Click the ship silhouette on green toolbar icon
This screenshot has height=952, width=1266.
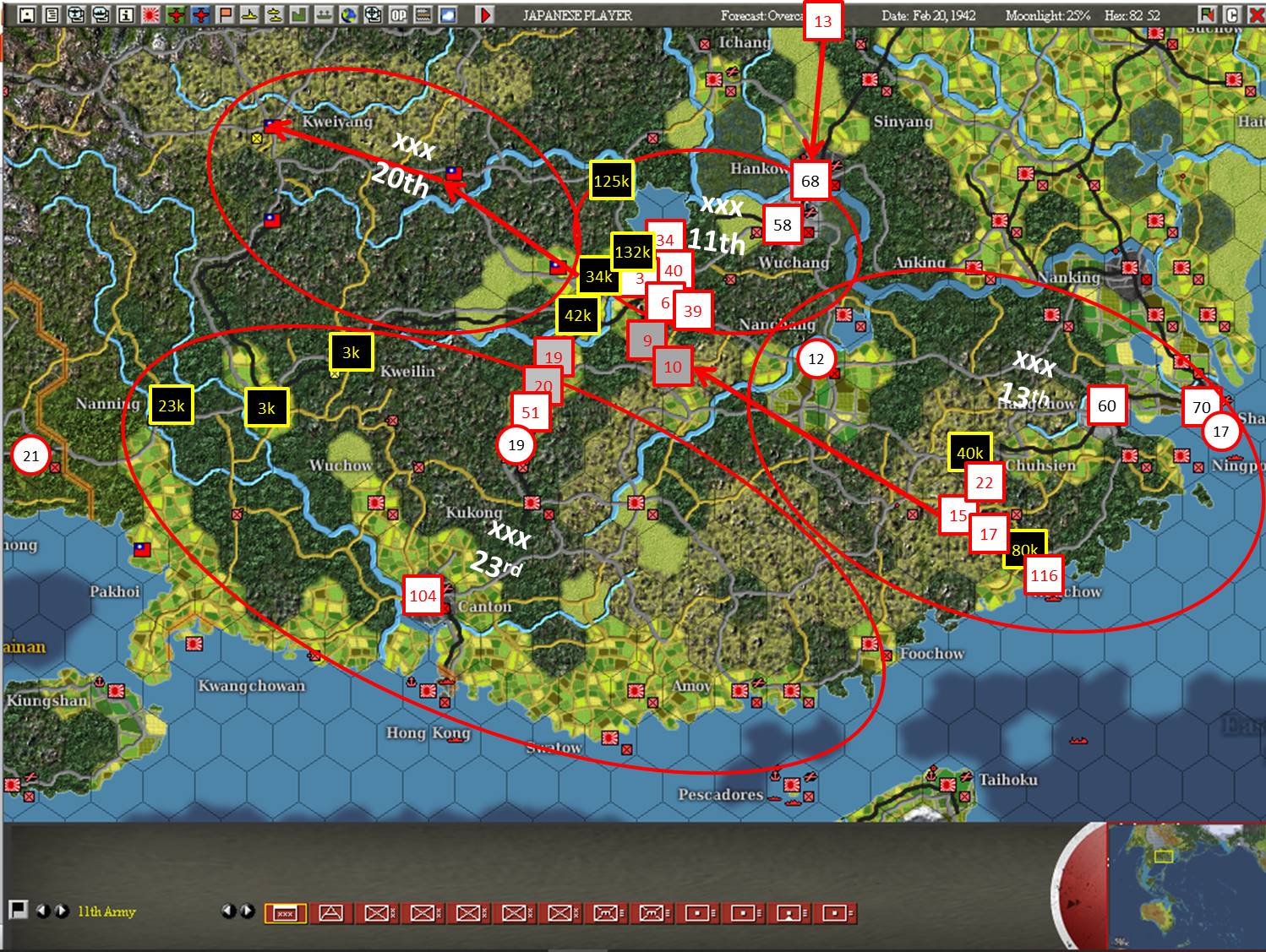click(x=324, y=15)
